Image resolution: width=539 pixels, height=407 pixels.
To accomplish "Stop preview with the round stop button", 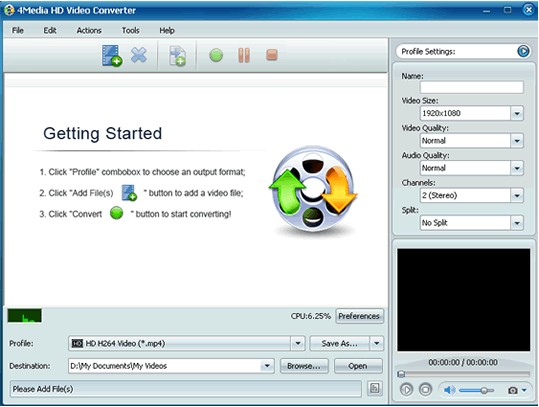I will [426, 390].
